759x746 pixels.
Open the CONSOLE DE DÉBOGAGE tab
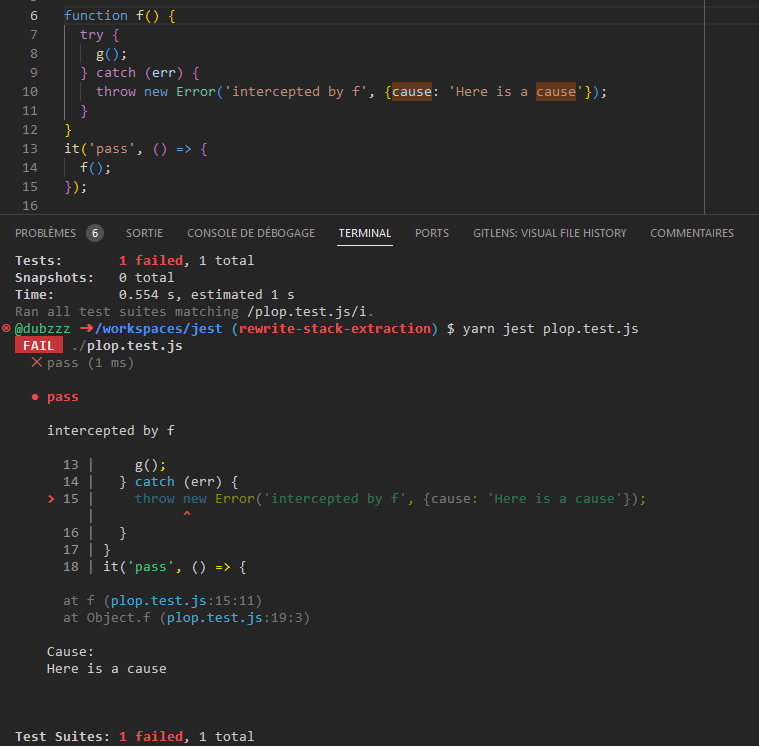pos(250,233)
